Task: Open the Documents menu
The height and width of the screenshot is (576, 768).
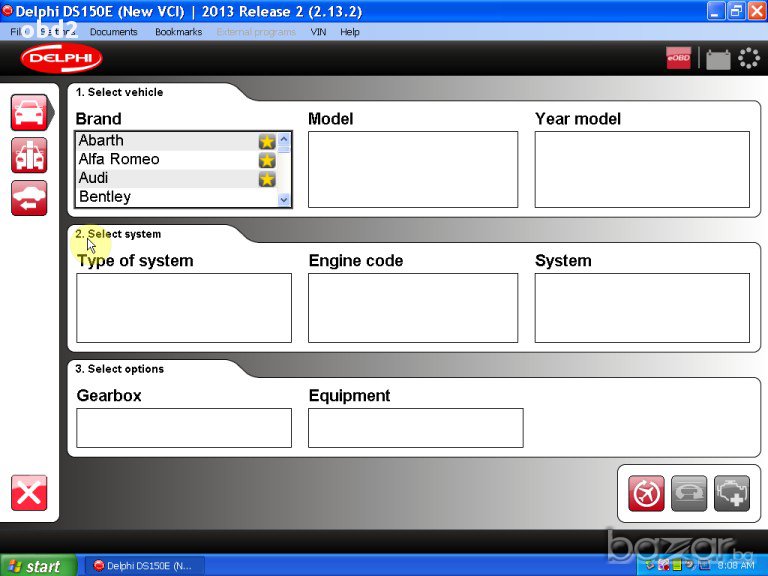Action: (113, 32)
